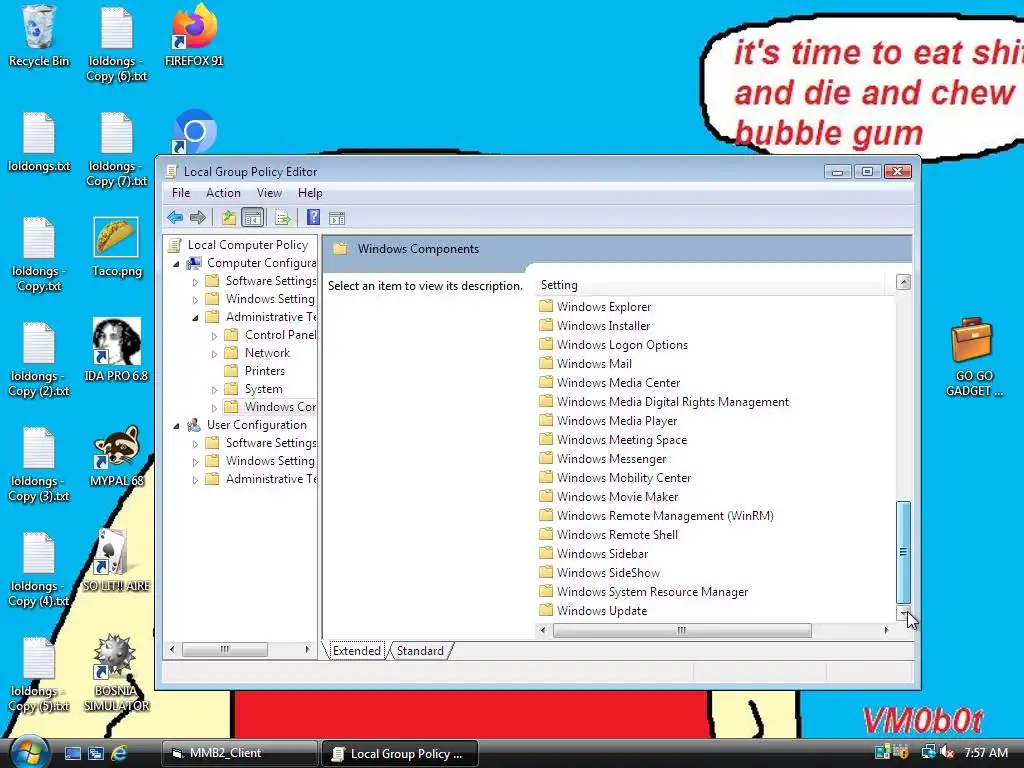Image resolution: width=1024 pixels, height=768 pixels.
Task: Select Windows Sidebar folder in list
Action: (x=594, y=553)
